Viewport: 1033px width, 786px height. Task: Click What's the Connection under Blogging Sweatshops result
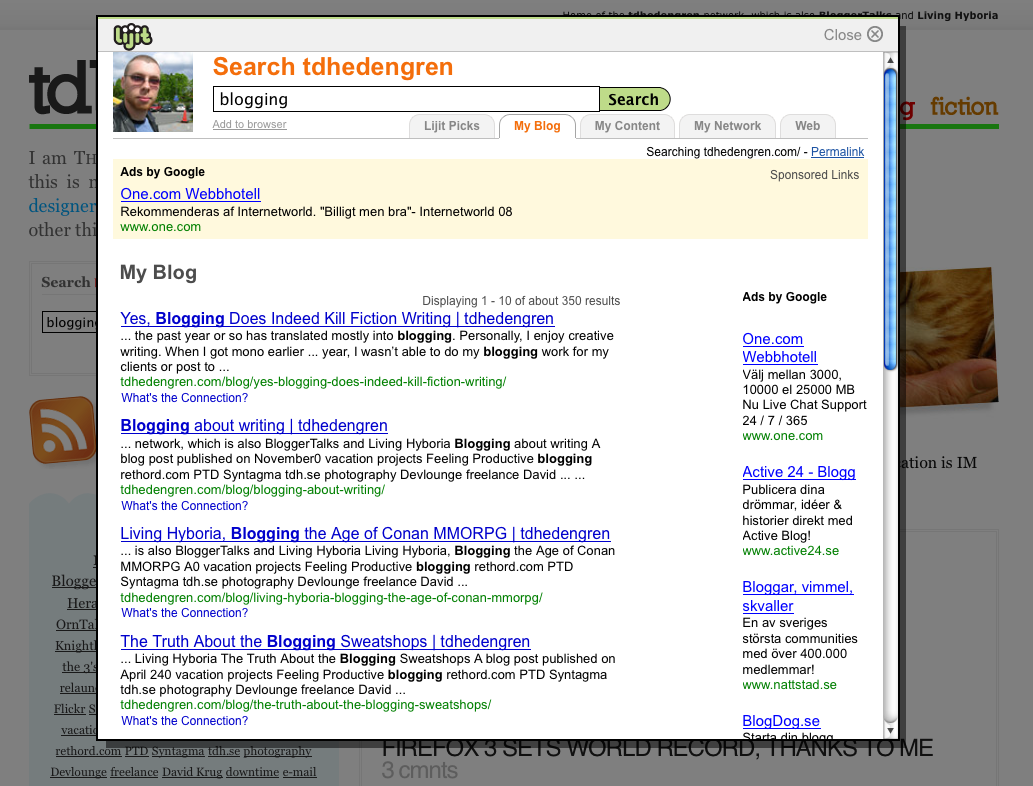[184, 721]
